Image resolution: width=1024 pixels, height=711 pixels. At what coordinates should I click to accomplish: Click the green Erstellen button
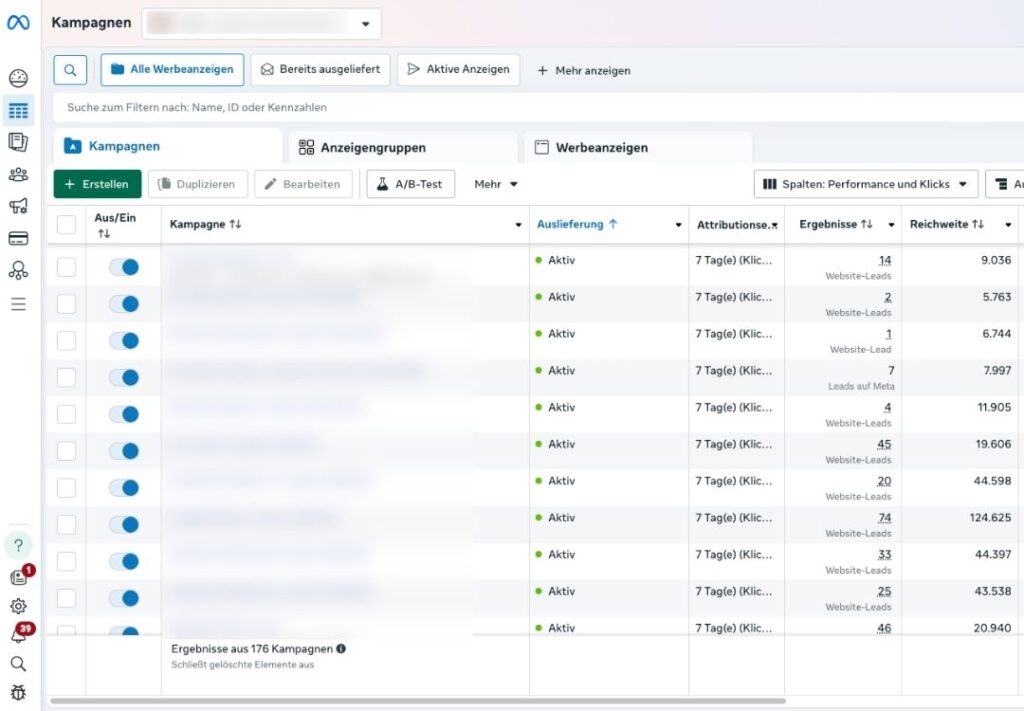[97, 184]
